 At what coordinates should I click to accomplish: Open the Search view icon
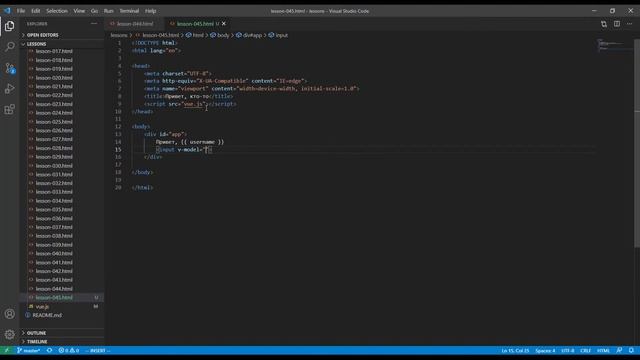coord(9,47)
